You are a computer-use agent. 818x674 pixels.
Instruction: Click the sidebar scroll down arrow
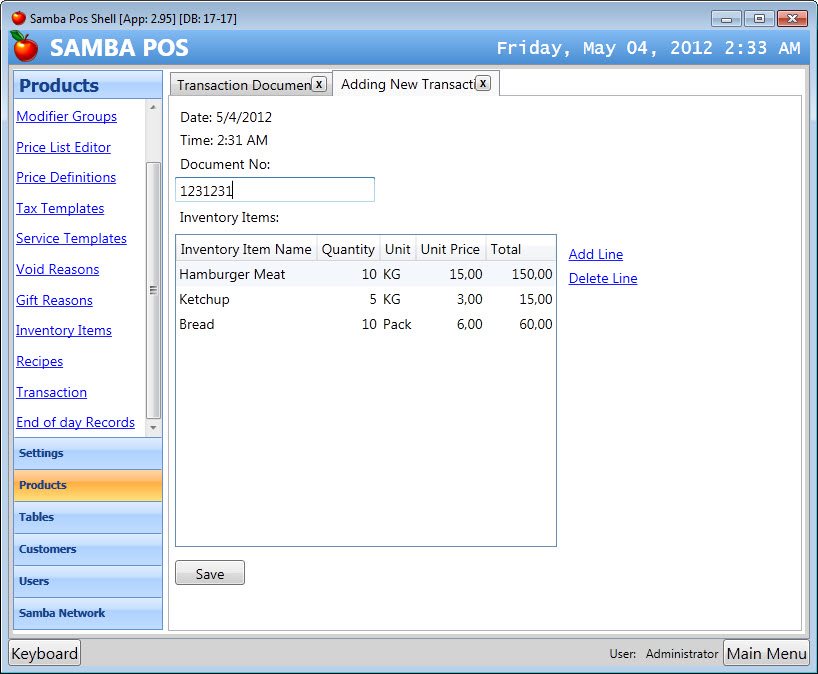click(x=153, y=428)
